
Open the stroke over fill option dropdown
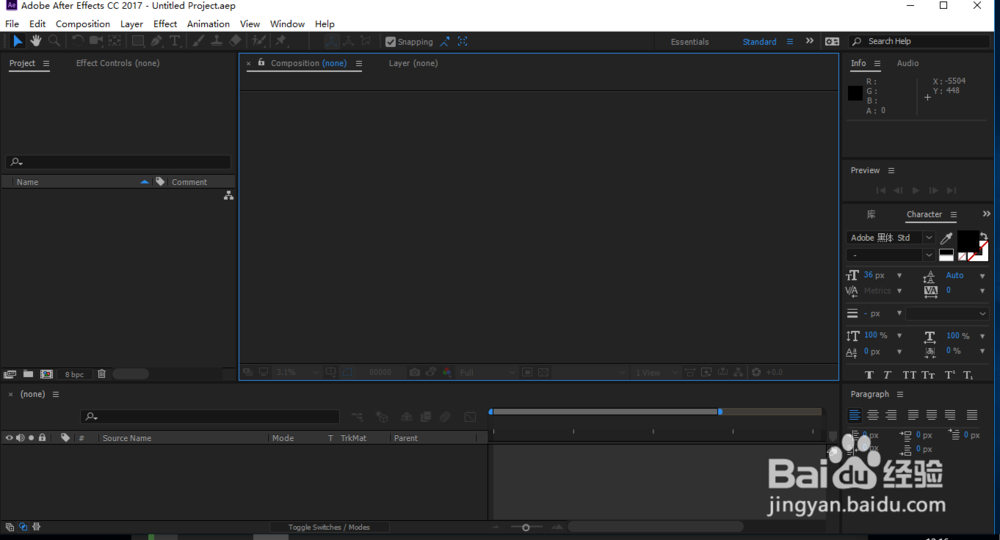click(947, 314)
